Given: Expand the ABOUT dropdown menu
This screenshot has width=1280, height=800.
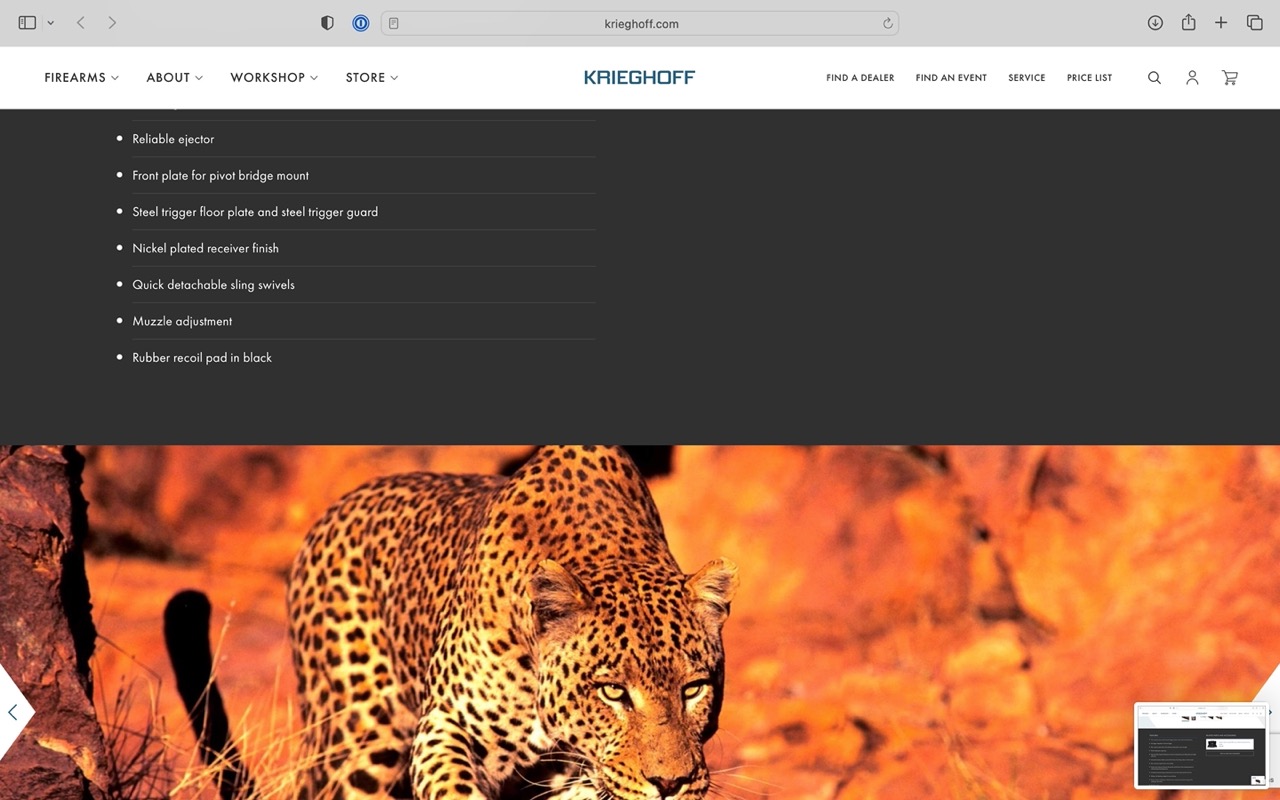Looking at the screenshot, I should point(174,78).
